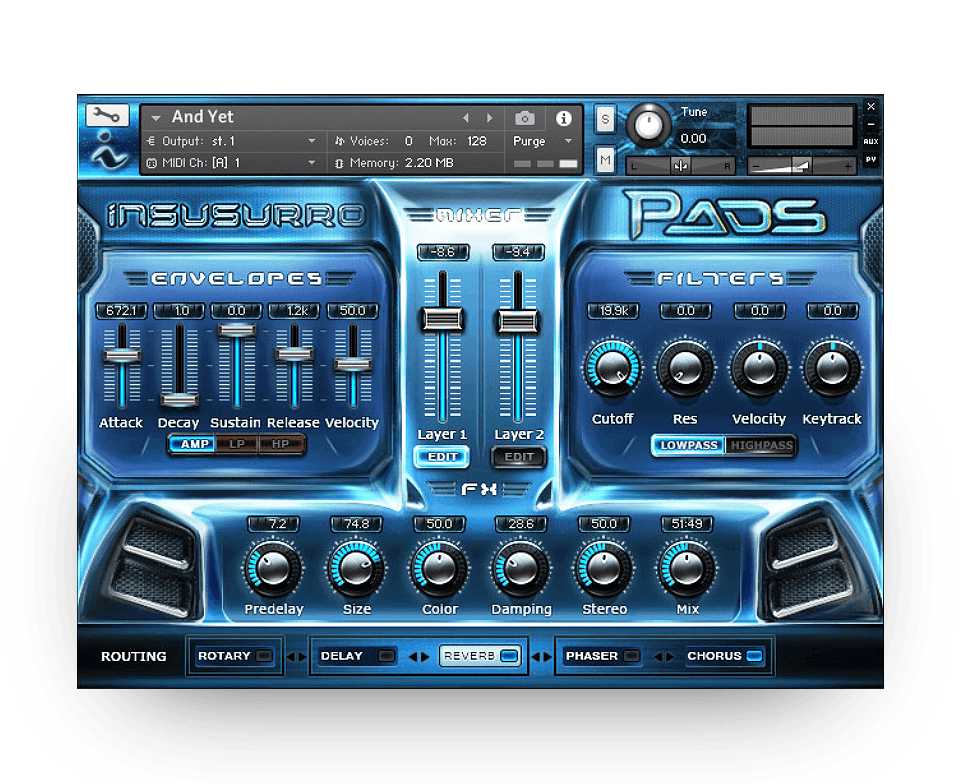961x784 pixels.
Task: Click the Layer 1 level value -8.6
Action: tap(443, 252)
